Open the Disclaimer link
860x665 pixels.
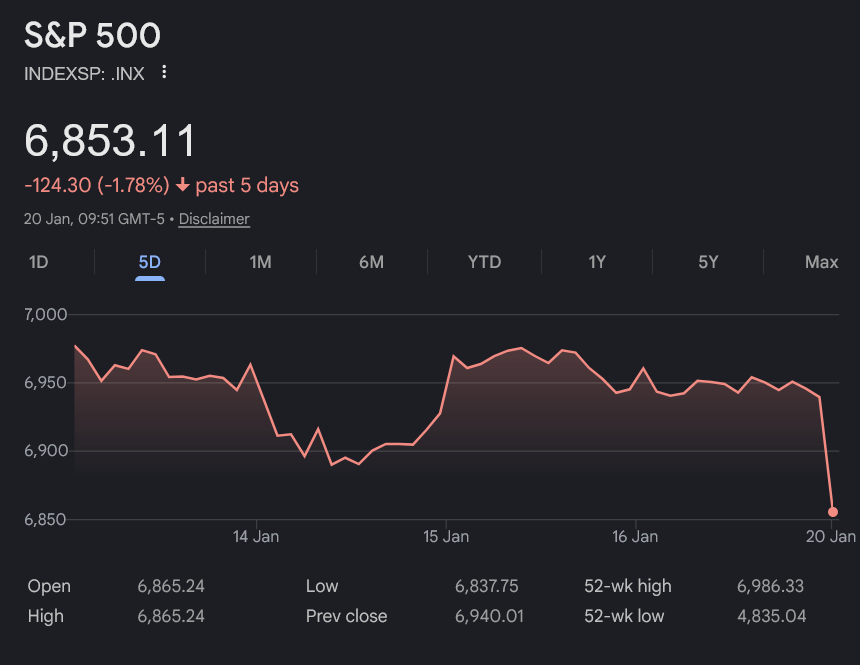214,219
